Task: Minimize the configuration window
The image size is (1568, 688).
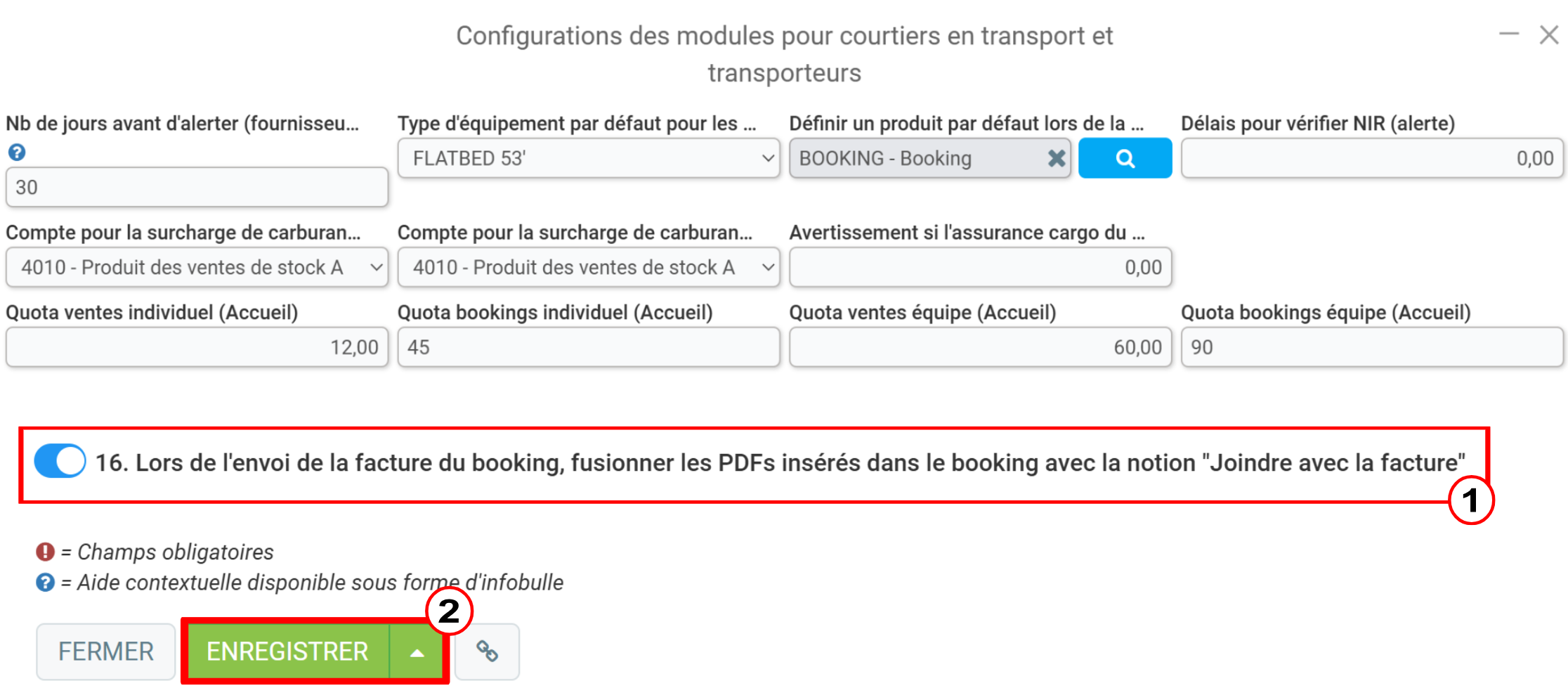Action: click(x=1508, y=34)
